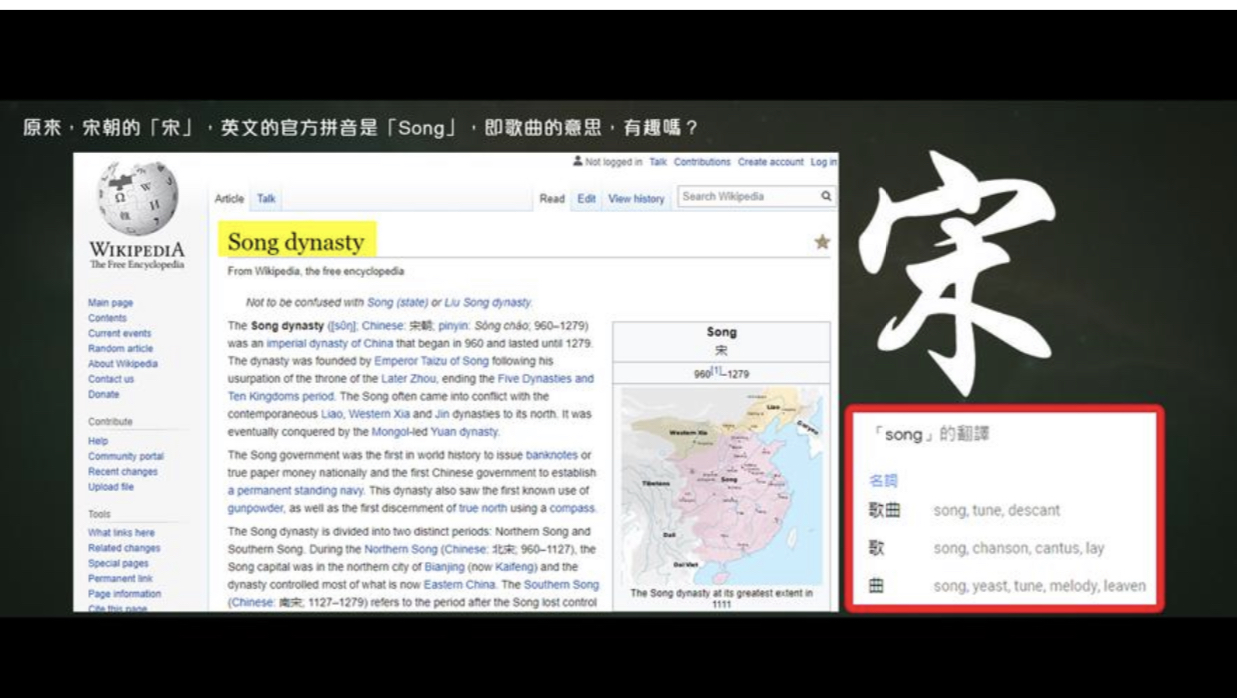
Task: Follow the banknotes link
Action: (552, 455)
